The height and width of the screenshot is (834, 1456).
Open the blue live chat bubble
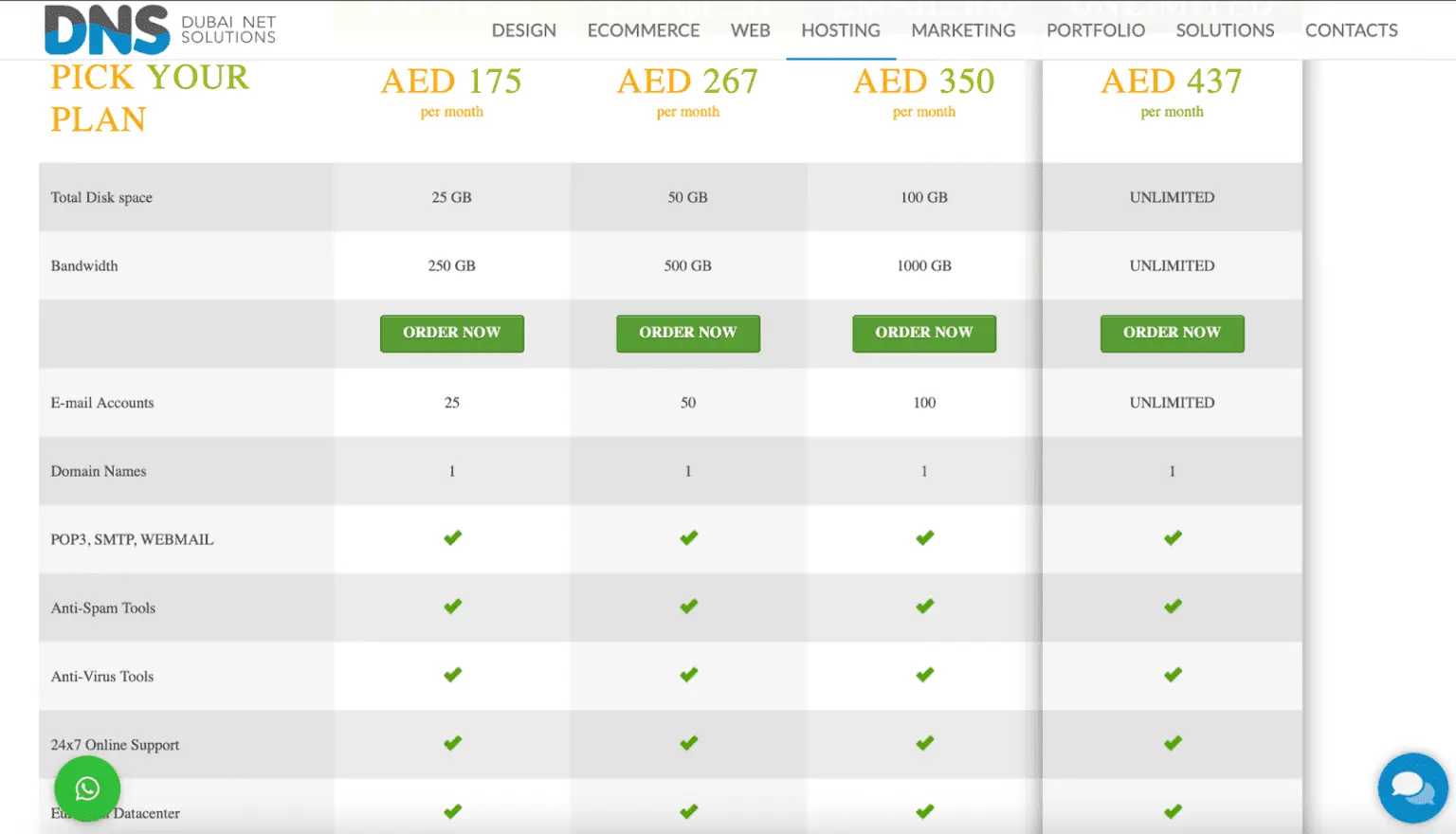(1412, 788)
